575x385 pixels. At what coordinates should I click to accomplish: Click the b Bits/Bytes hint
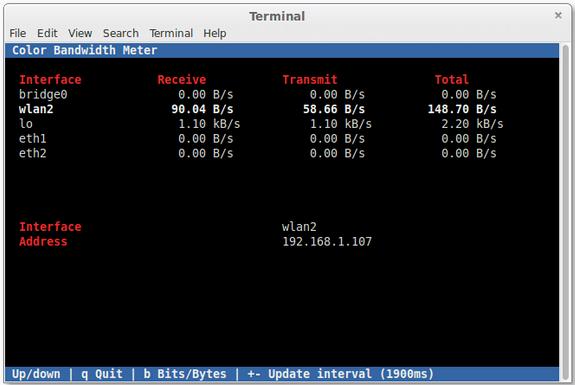(185, 374)
